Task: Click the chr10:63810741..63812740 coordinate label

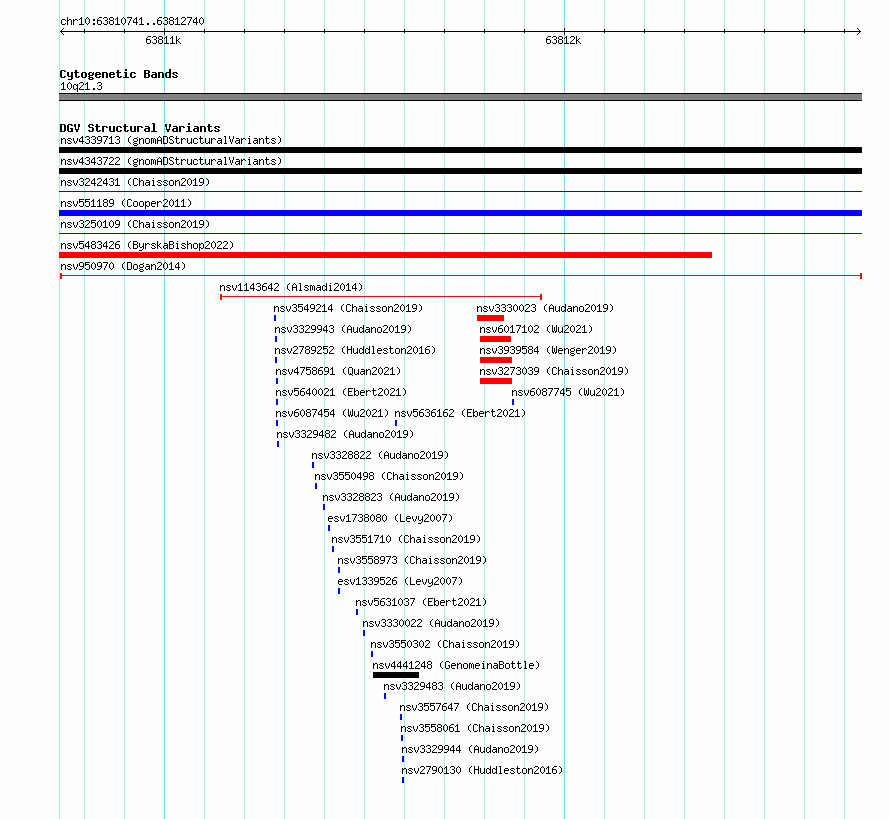Action: (132, 21)
